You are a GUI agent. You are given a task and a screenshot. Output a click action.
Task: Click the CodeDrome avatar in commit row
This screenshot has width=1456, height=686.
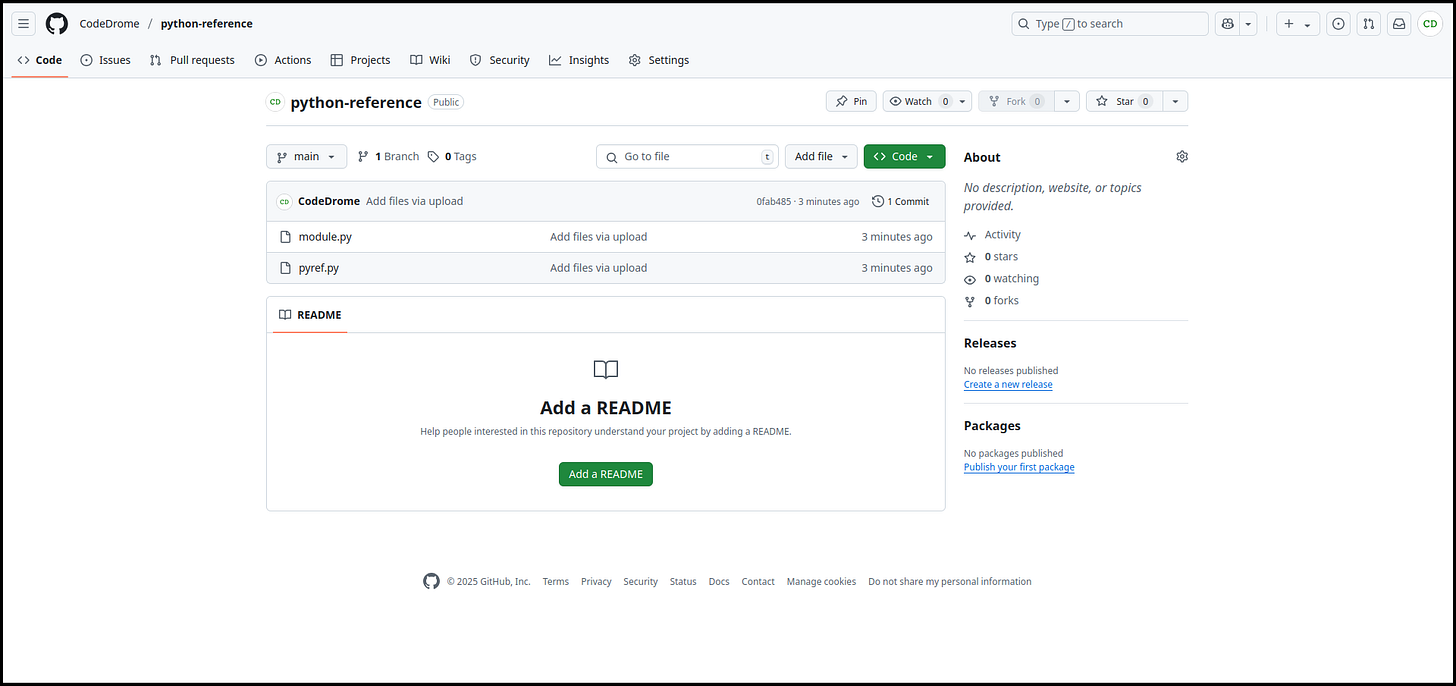coord(284,201)
